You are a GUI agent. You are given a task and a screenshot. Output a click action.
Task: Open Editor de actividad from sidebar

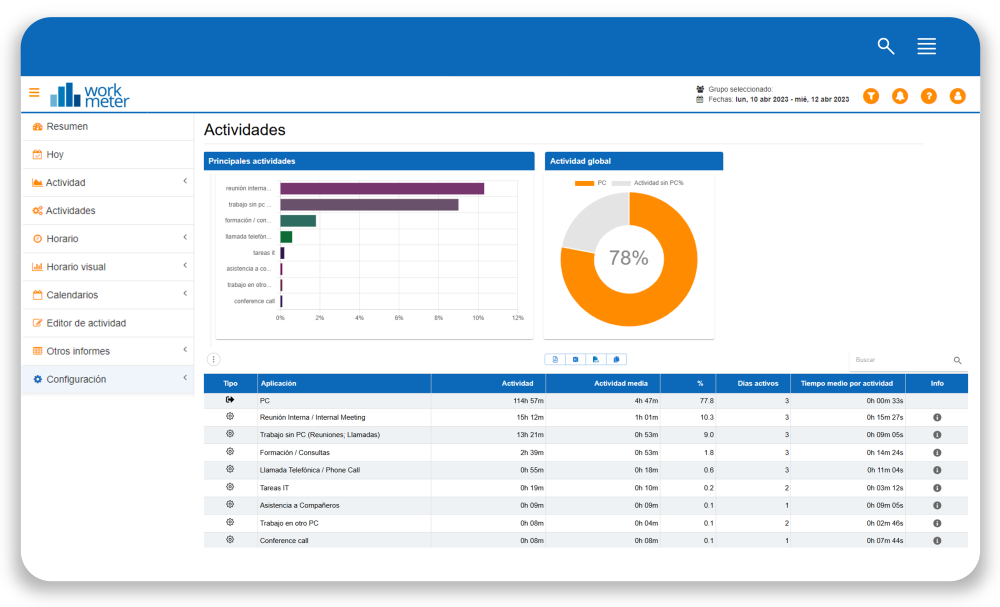tap(85, 323)
